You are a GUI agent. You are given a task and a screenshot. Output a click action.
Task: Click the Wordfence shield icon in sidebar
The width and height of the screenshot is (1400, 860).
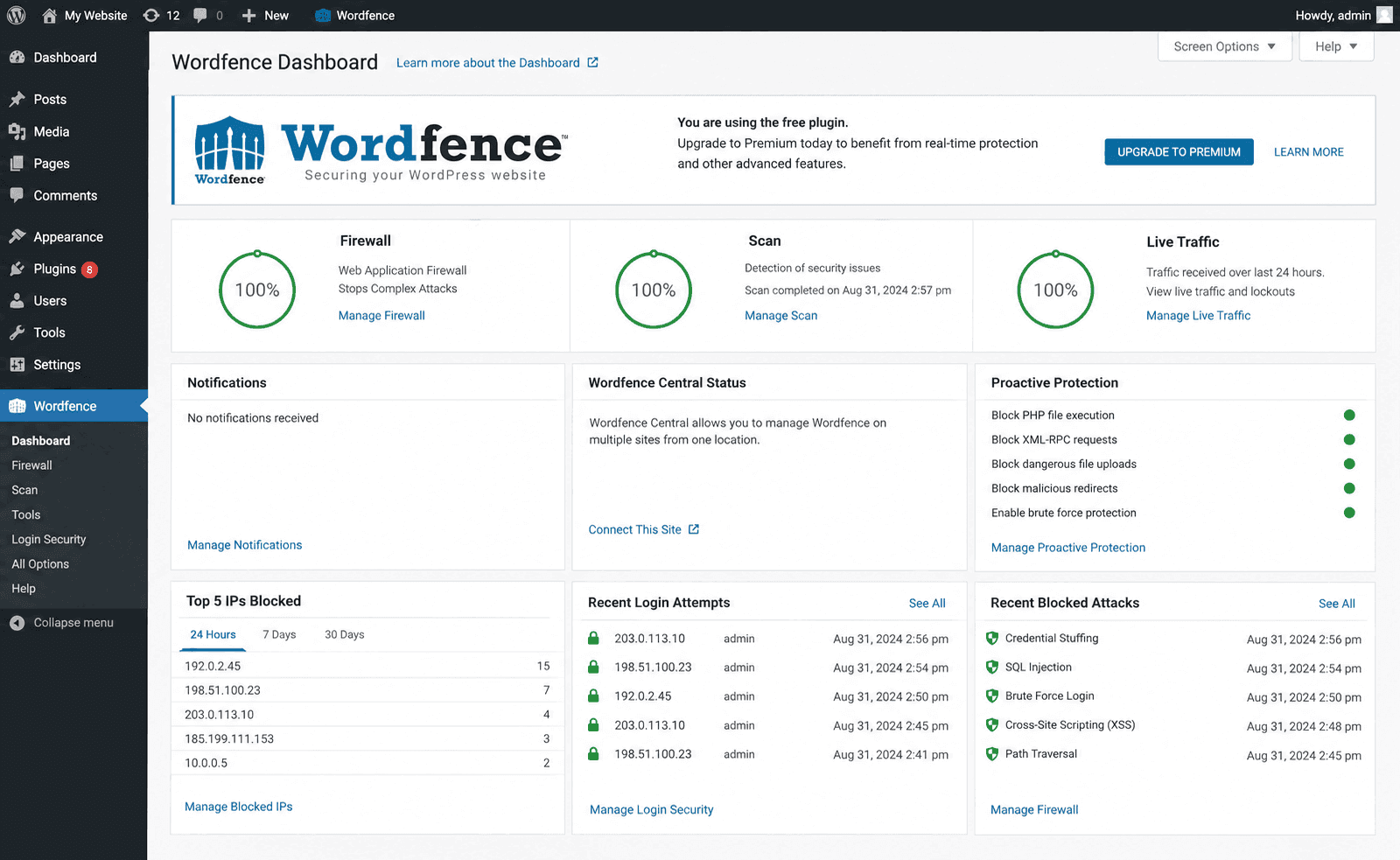(17, 406)
